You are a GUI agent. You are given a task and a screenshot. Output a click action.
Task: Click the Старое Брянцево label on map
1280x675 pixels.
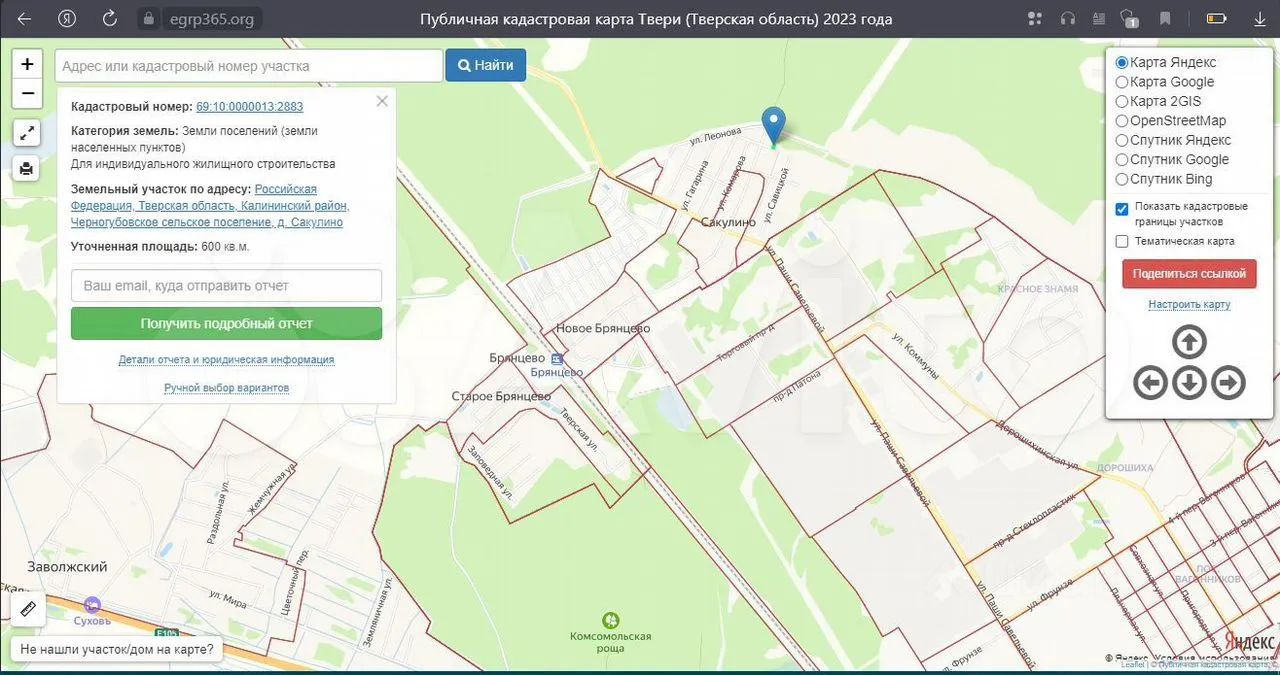coord(501,396)
